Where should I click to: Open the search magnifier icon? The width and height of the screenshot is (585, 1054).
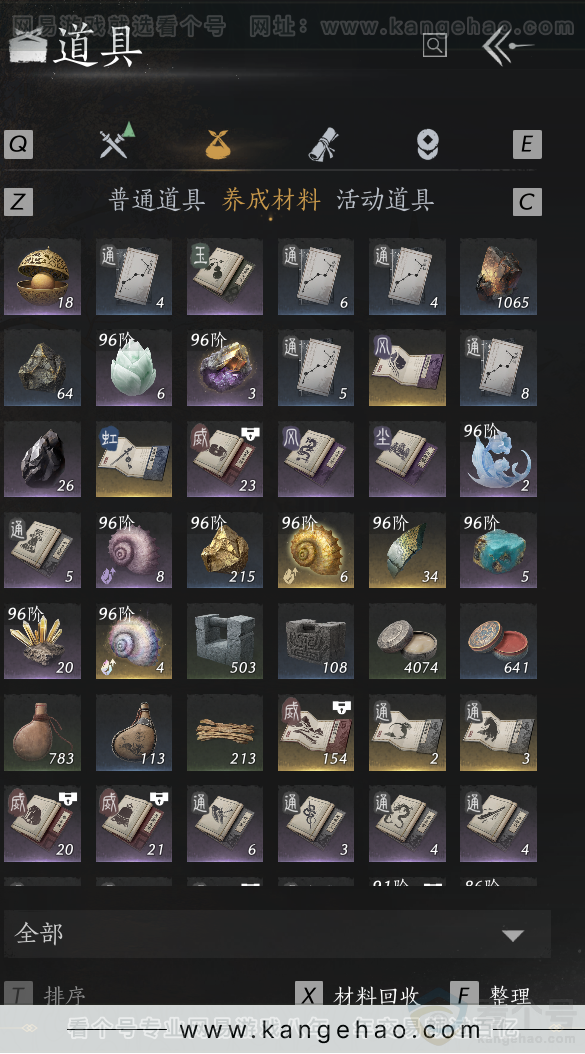point(435,46)
